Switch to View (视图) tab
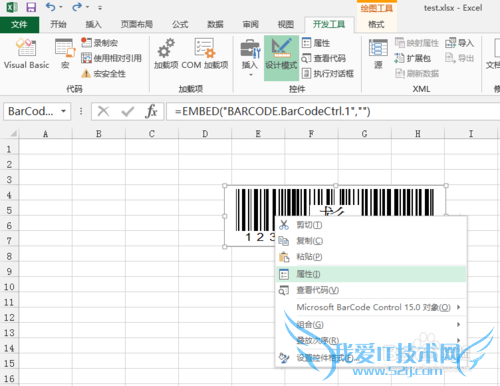 286,24
